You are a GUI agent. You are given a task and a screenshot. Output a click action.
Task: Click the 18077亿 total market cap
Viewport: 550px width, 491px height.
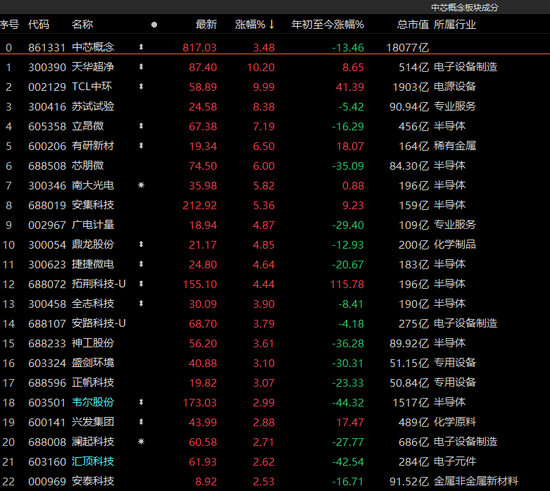pyautogui.click(x=407, y=47)
